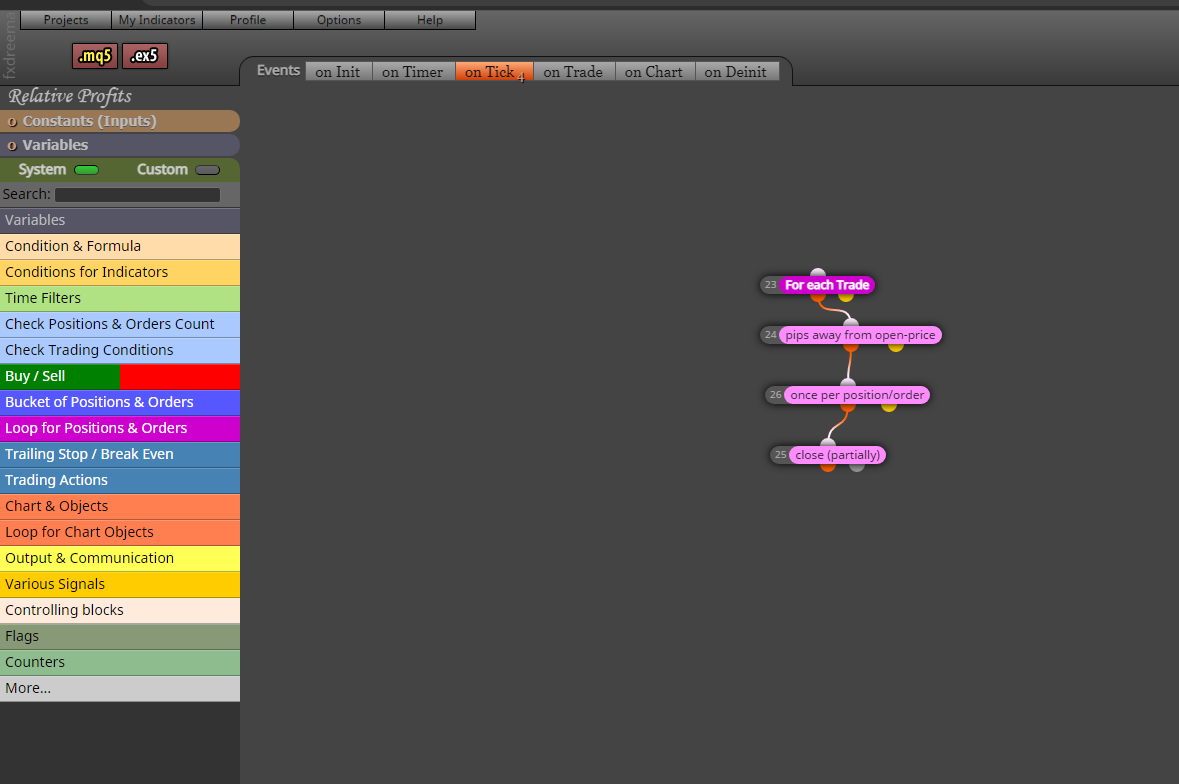Click block number 23 badge

770,285
